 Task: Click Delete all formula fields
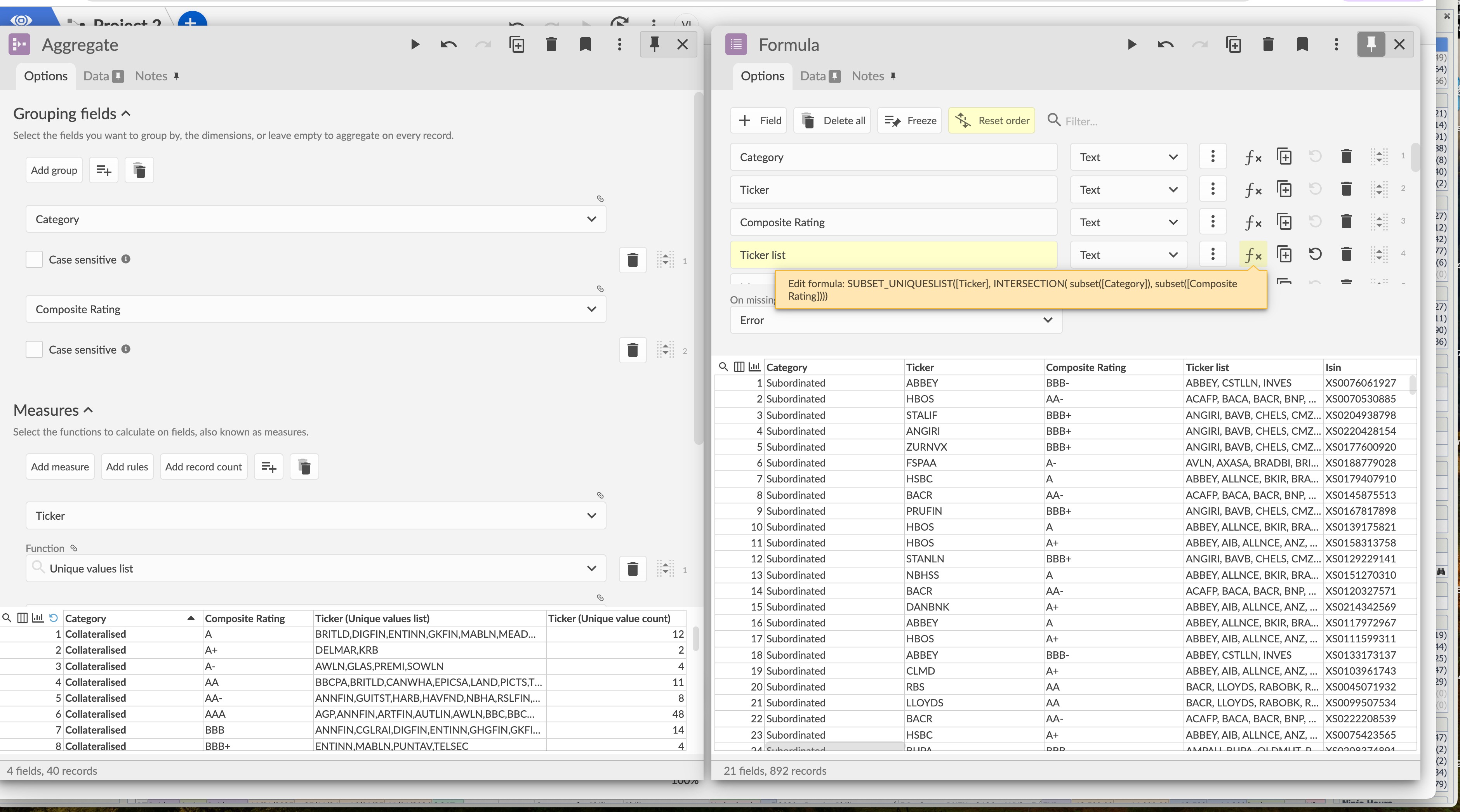pyautogui.click(x=832, y=121)
